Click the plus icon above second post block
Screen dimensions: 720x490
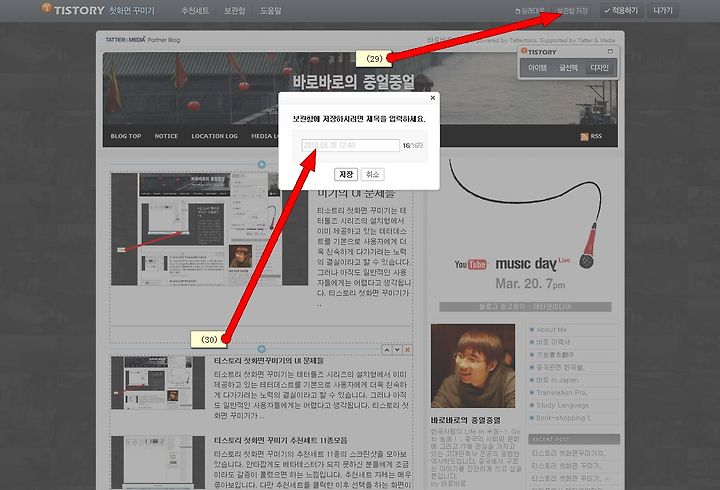261,349
